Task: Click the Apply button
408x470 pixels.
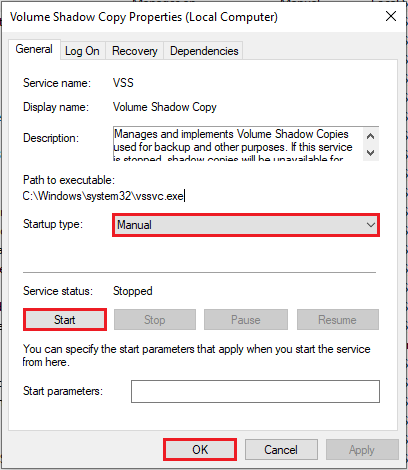Action: [362, 450]
